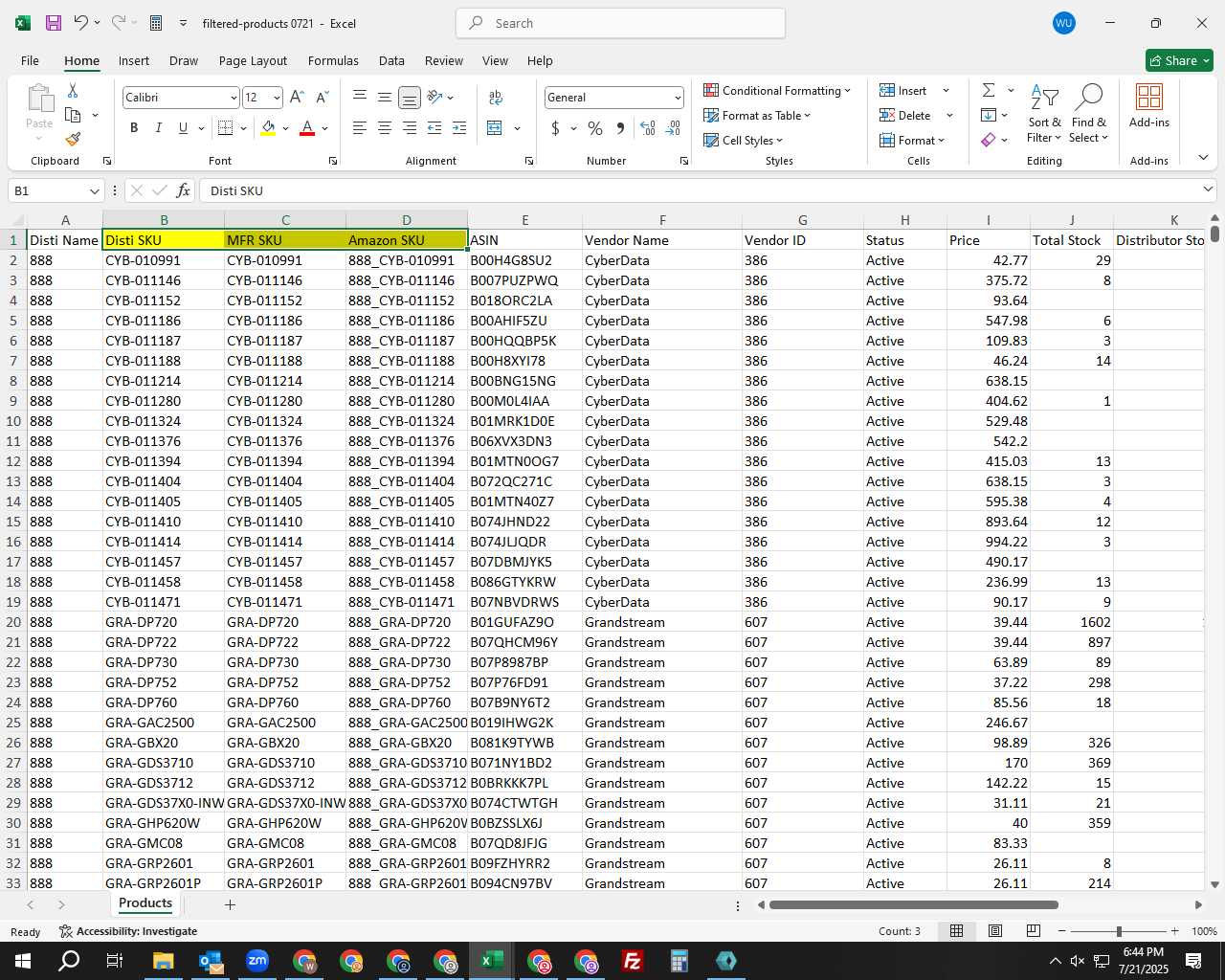This screenshot has width=1225, height=980.
Task: Open the Name Box dropdown arrow
Action: [x=94, y=190]
